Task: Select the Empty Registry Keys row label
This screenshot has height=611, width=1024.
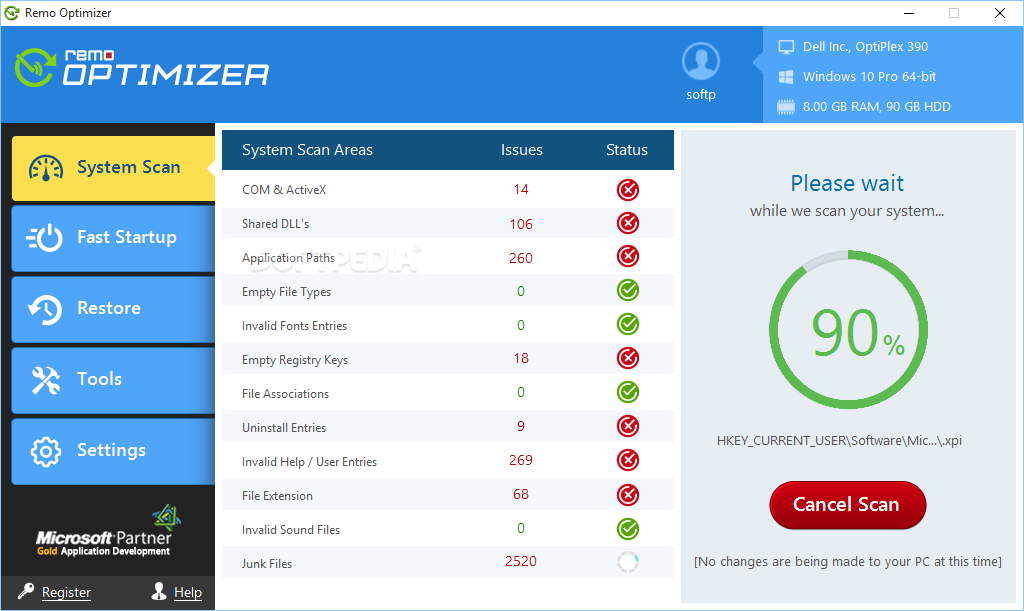Action: click(x=295, y=360)
